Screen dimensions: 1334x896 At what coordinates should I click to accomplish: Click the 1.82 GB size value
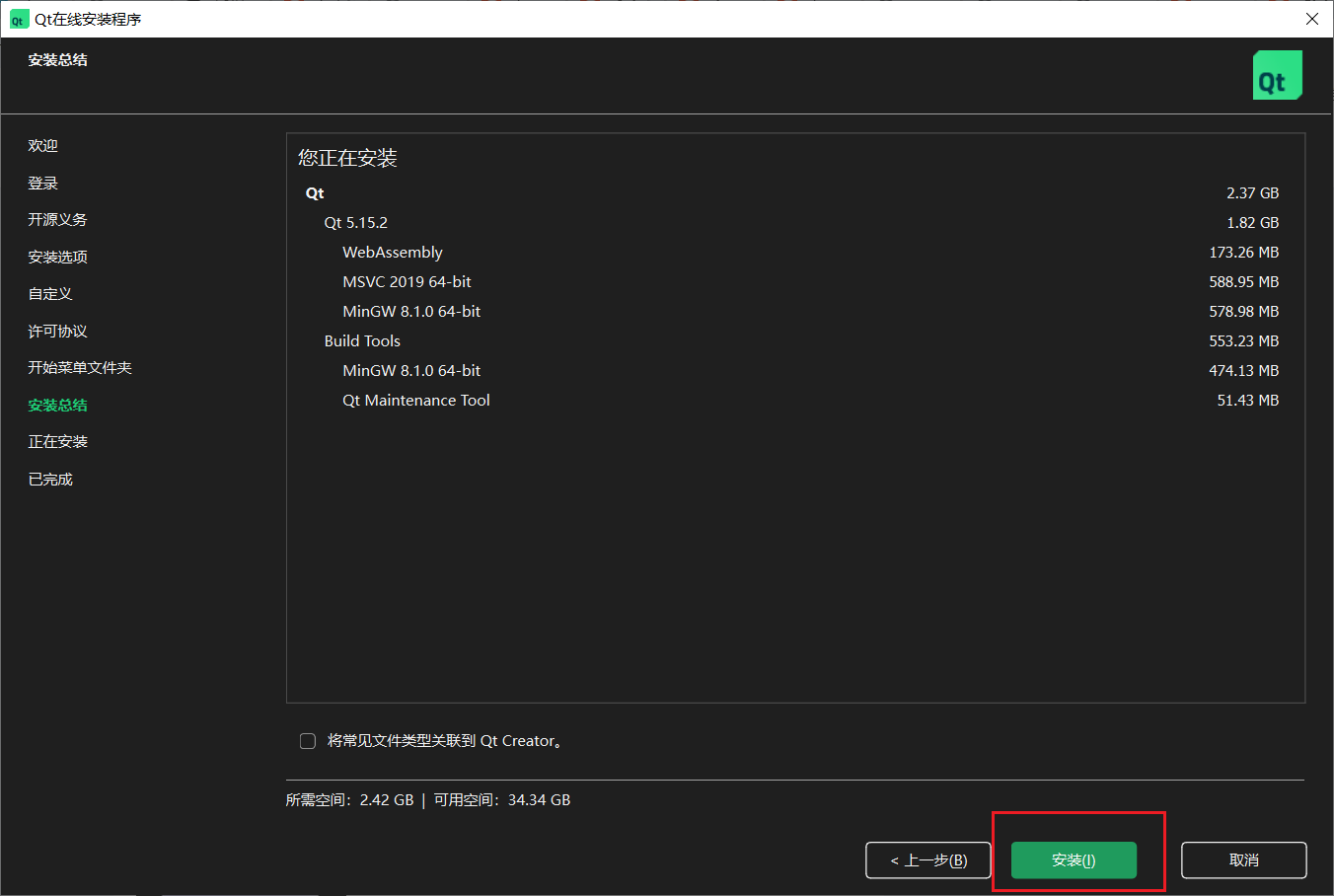pyautogui.click(x=1252, y=223)
